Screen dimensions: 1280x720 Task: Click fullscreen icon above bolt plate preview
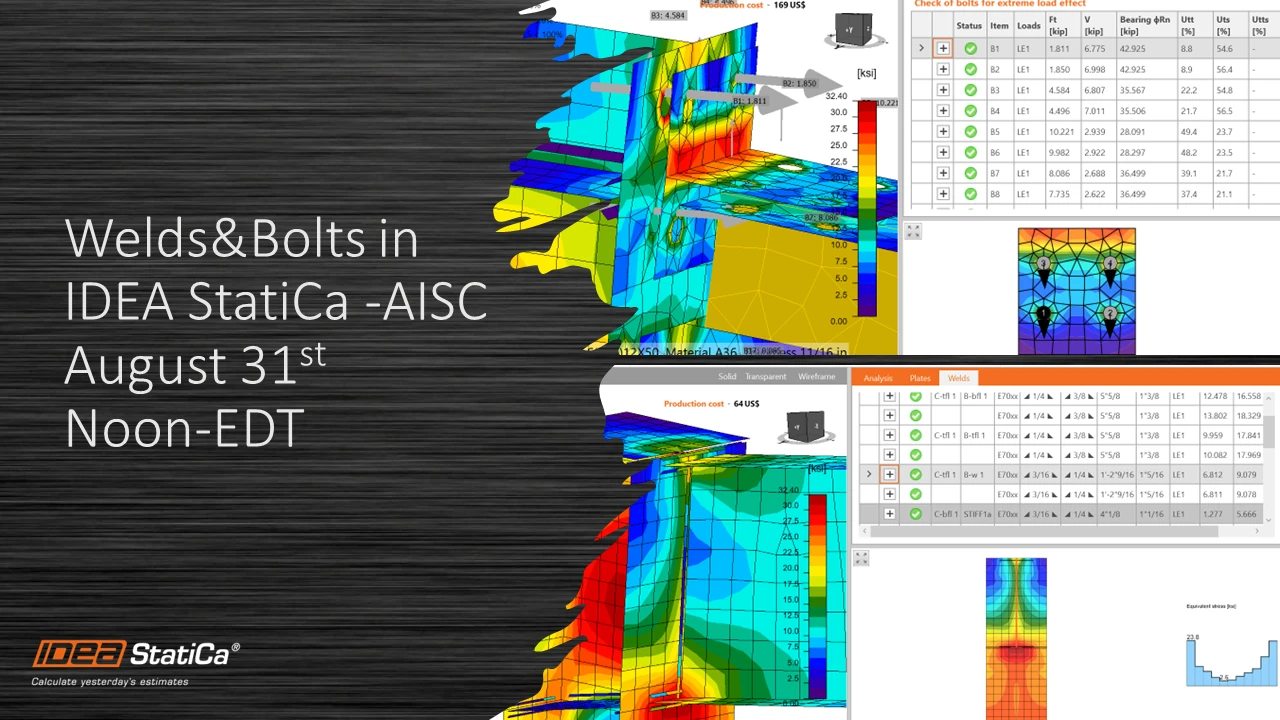[x=913, y=231]
